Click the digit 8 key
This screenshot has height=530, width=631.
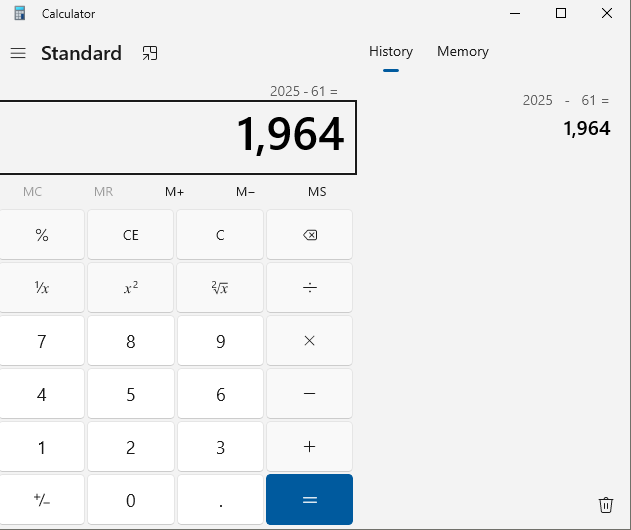131,341
